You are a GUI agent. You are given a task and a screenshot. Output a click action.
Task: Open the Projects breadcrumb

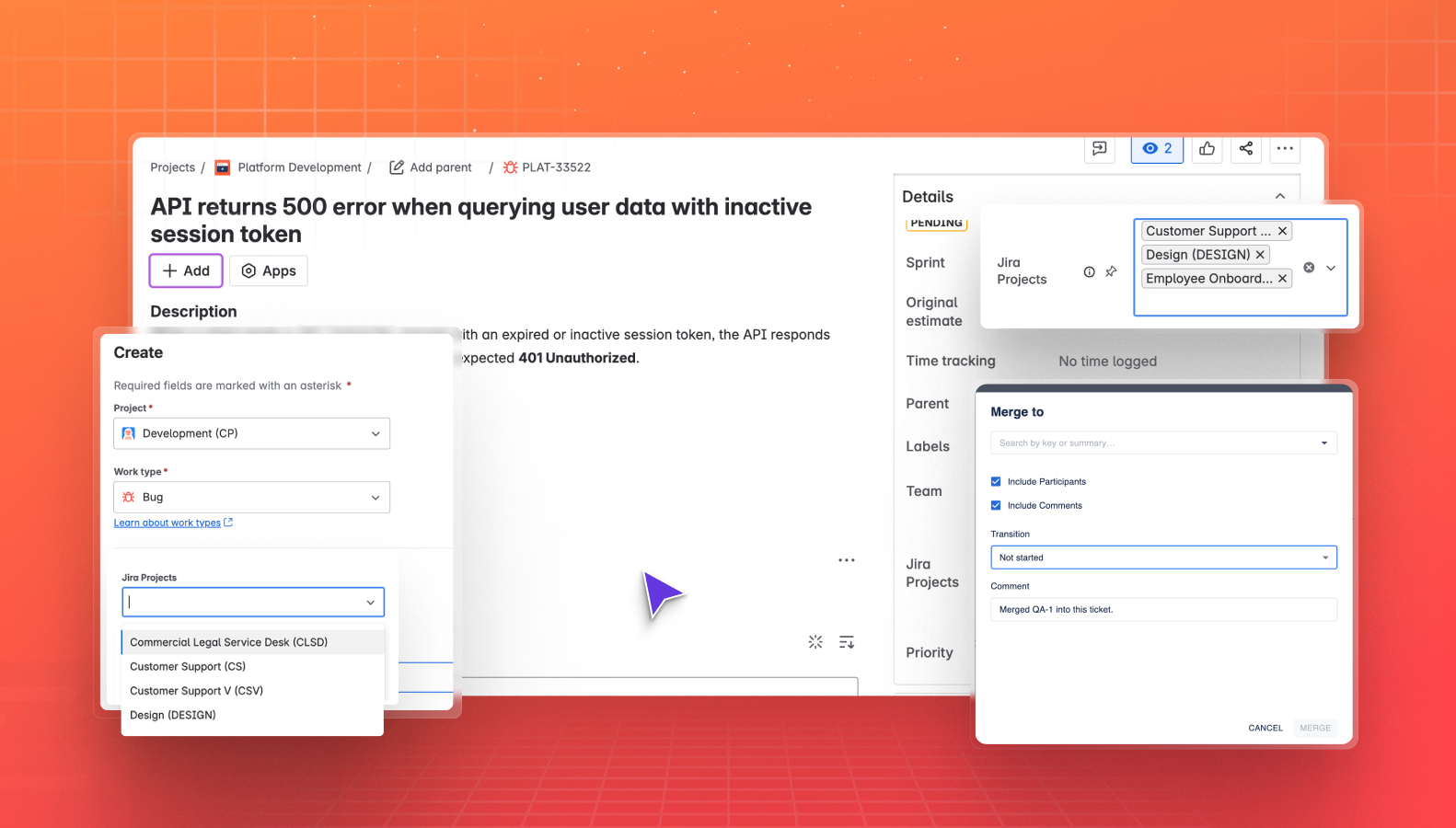coord(173,167)
